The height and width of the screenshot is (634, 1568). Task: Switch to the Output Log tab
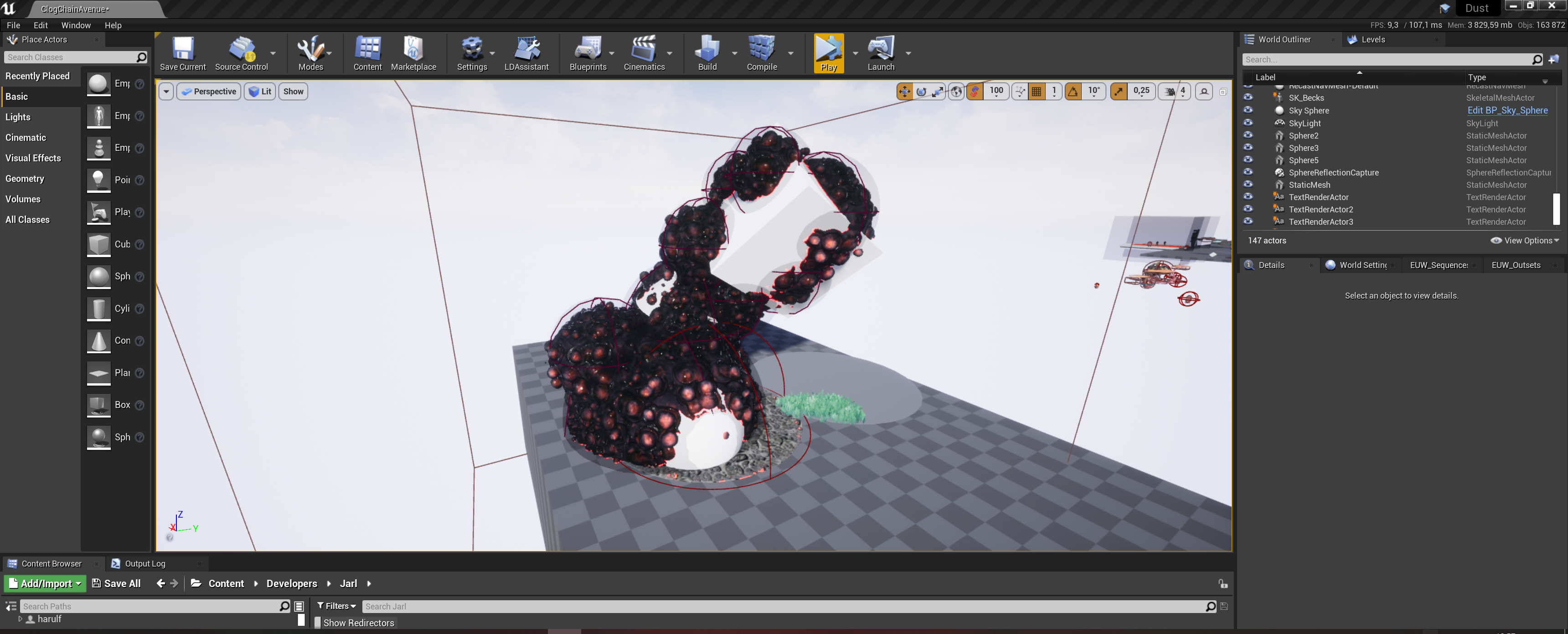(145, 563)
